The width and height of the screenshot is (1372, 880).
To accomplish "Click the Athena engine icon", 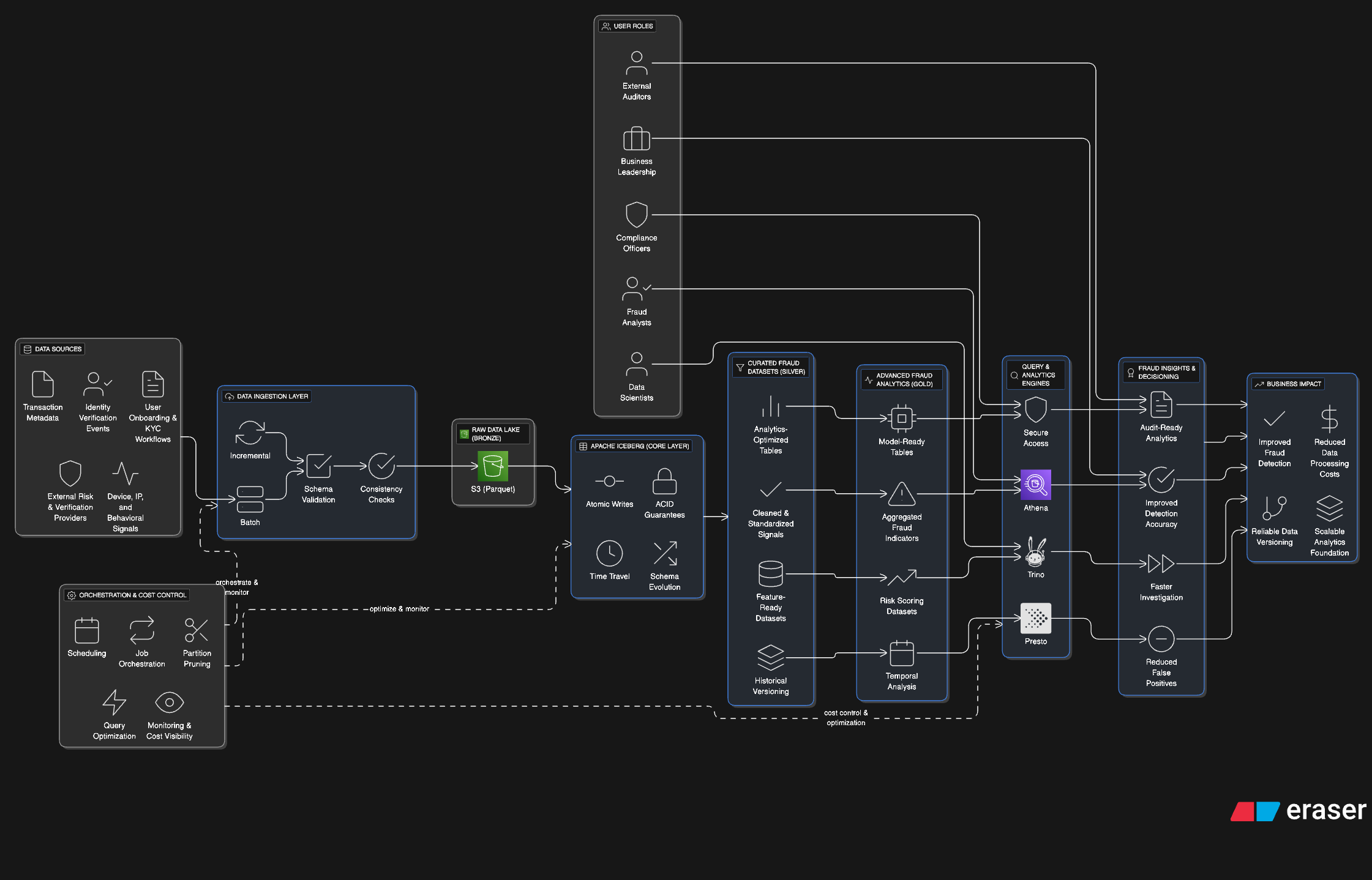I will [1035, 485].
